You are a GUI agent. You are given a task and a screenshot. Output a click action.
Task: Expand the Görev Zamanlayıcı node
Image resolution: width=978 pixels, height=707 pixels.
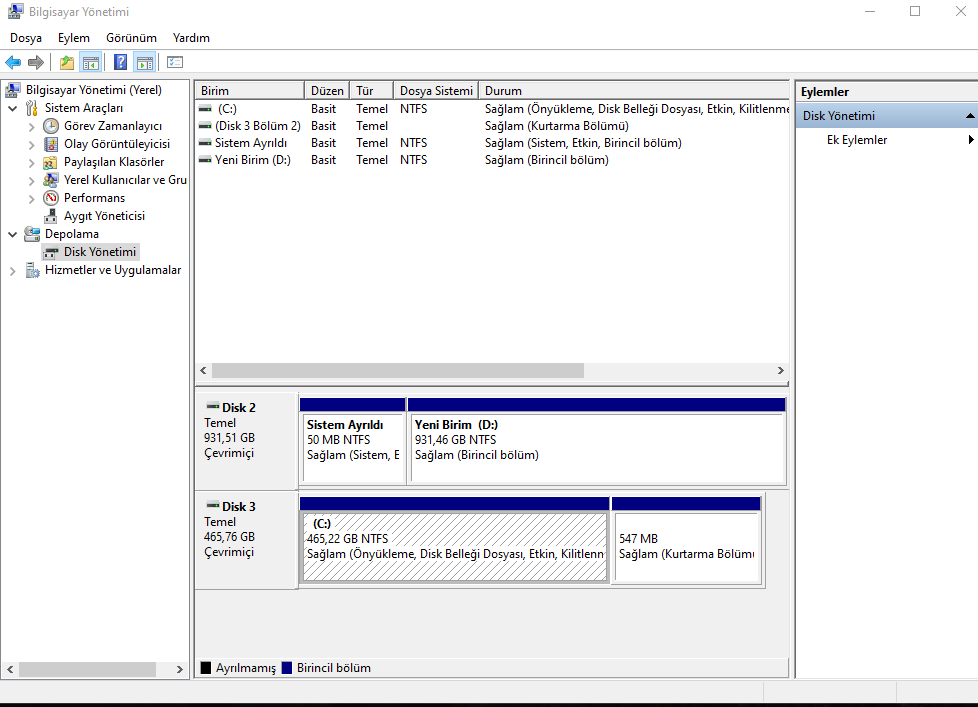pyautogui.click(x=31, y=127)
